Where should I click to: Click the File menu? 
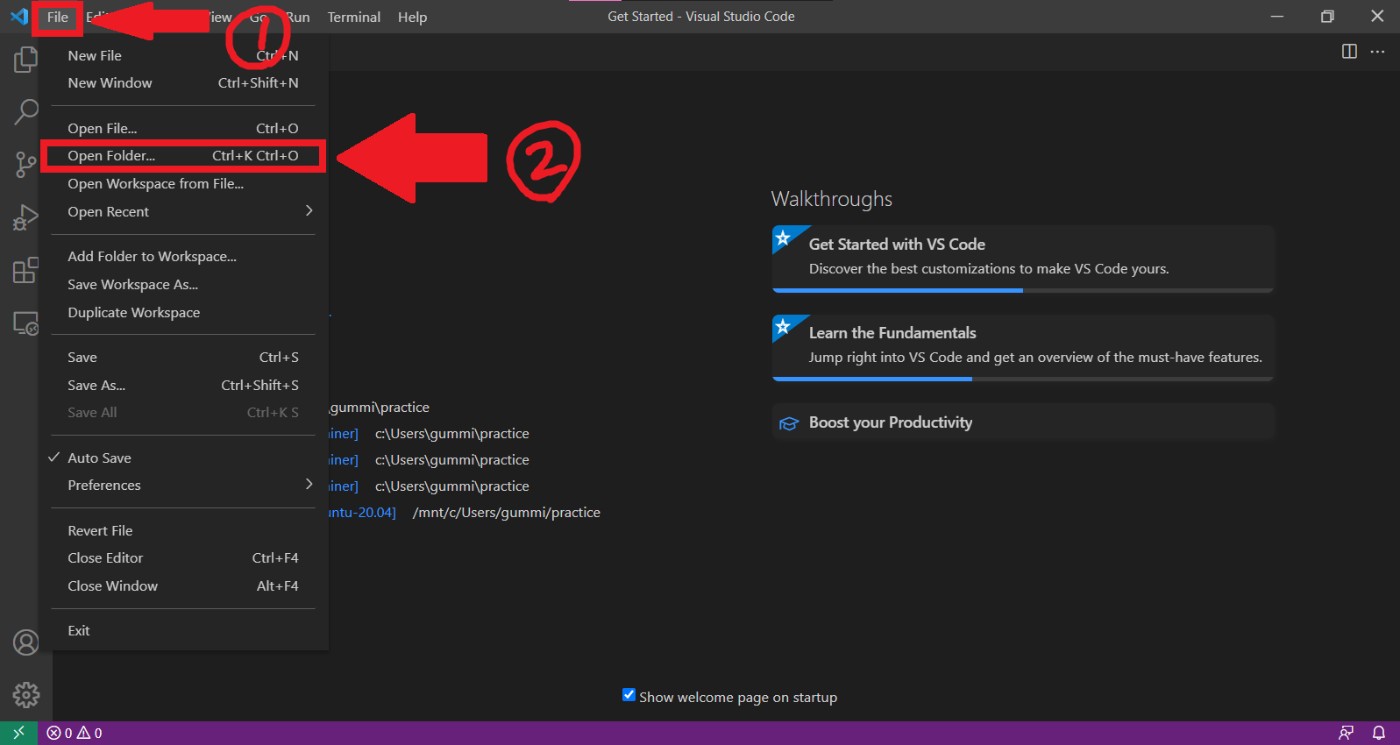[x=57, y=17]
